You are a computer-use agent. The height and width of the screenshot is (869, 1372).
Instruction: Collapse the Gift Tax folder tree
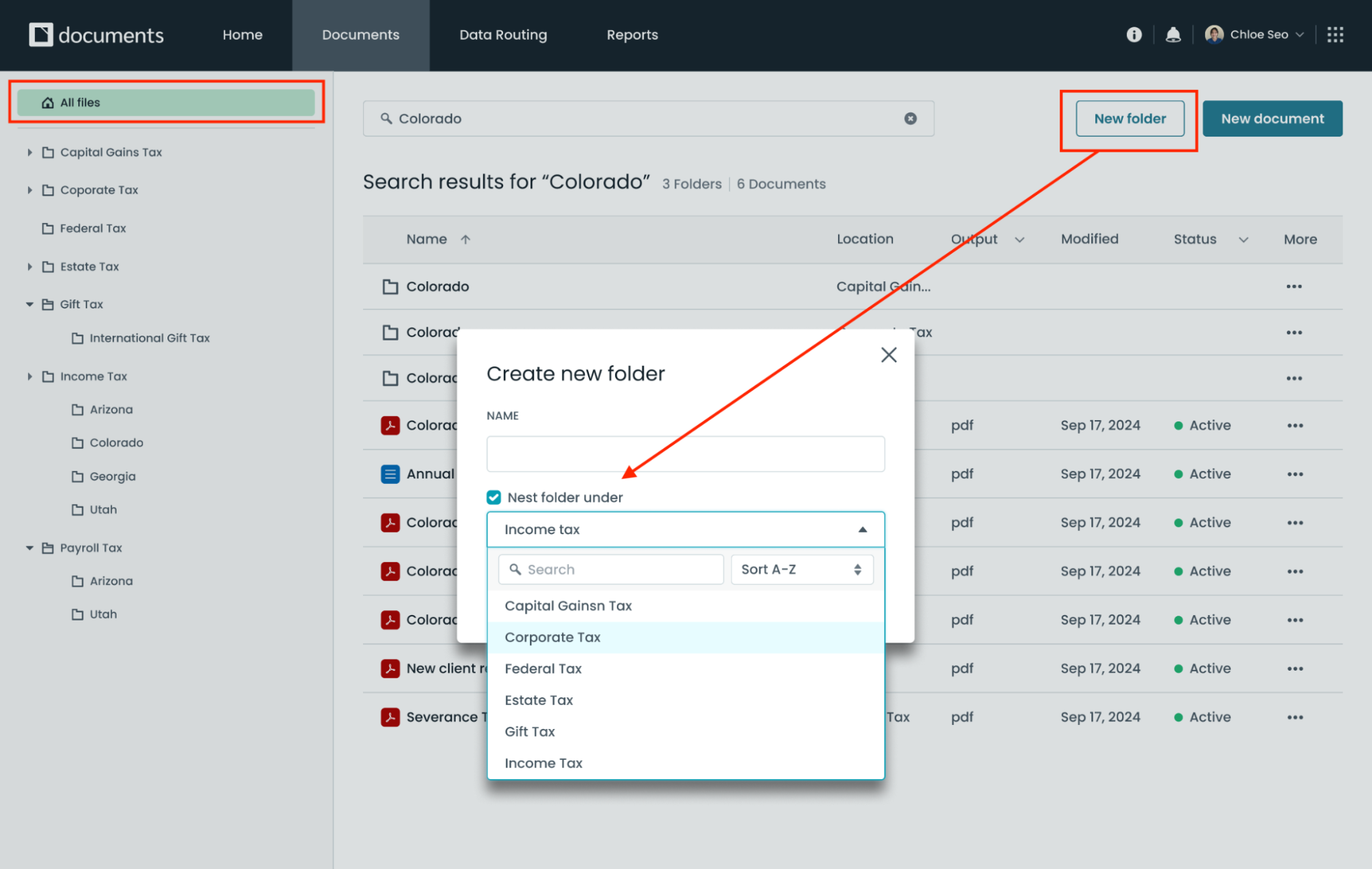point(30,304)
